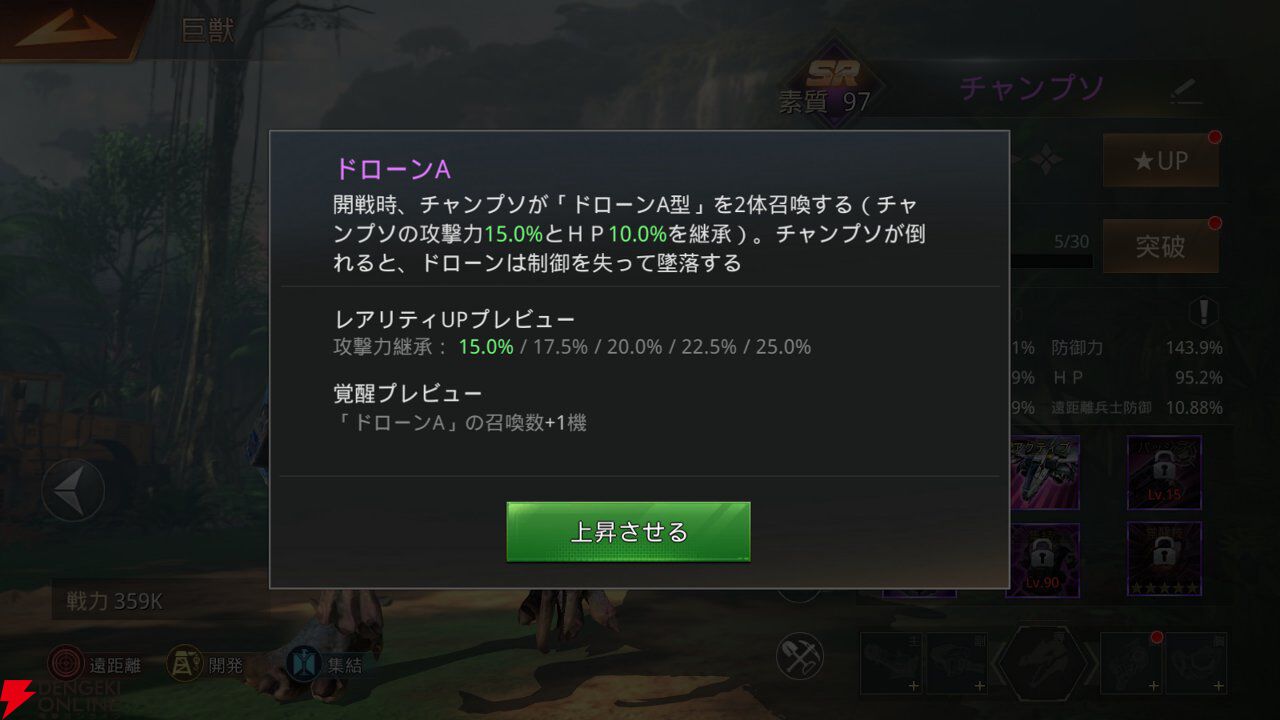Add equipment in first empty gear slot
Viewport: 1280px width, 720px height.
(892, 664)
